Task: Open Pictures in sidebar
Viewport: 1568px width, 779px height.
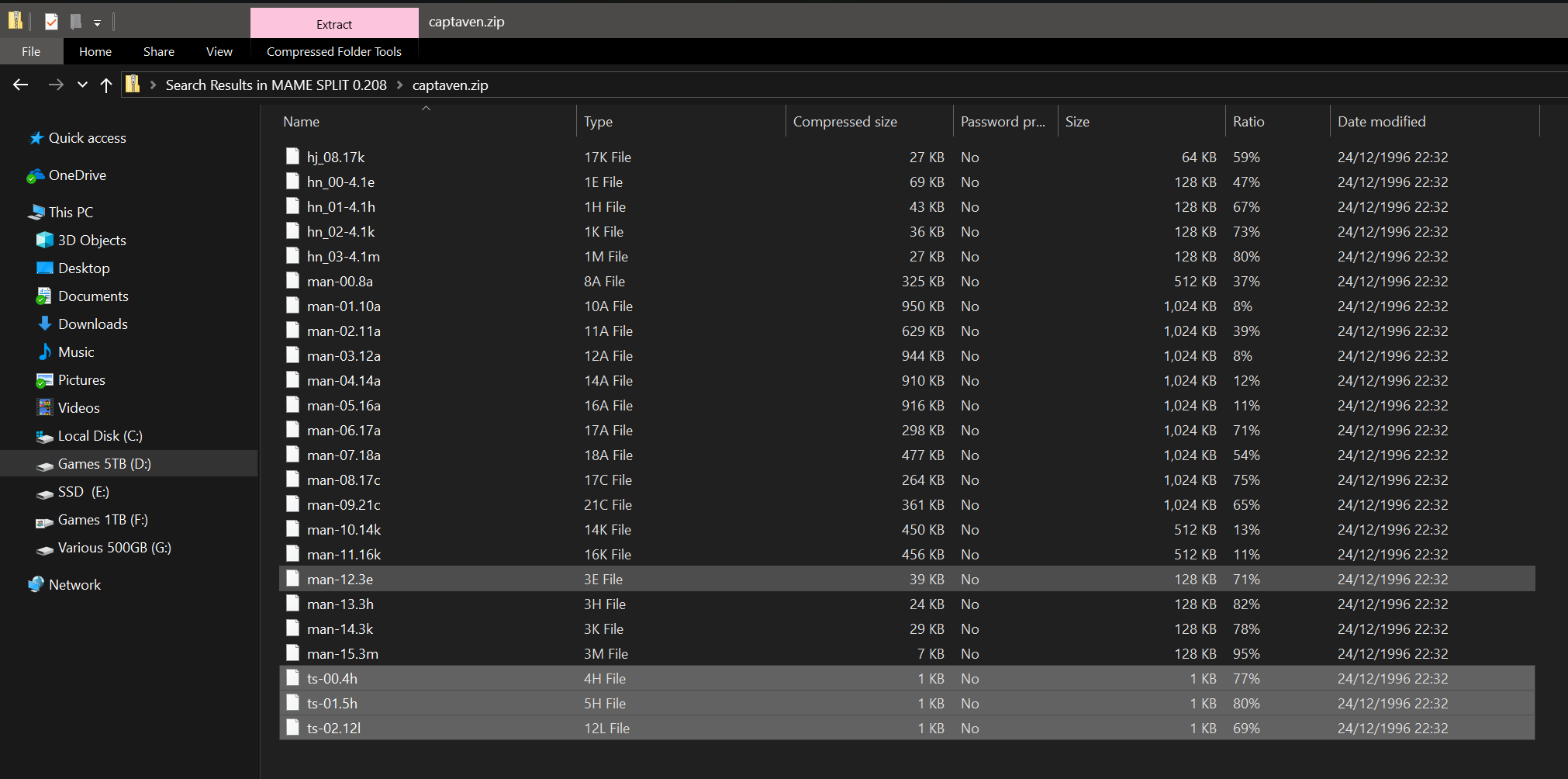Action: [x=81, y=379]
